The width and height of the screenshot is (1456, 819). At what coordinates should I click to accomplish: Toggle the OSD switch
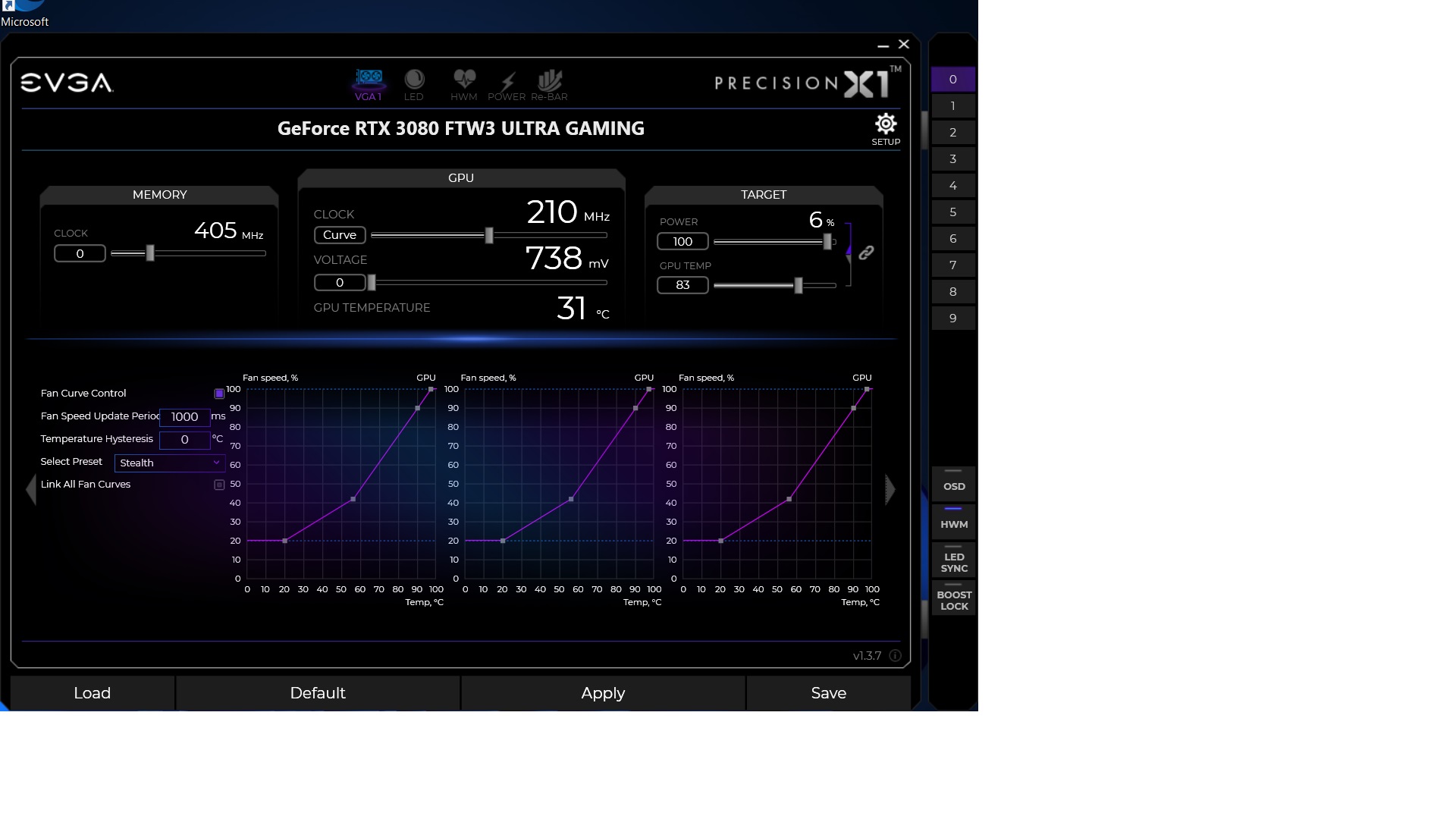click(x=953, y=482)
